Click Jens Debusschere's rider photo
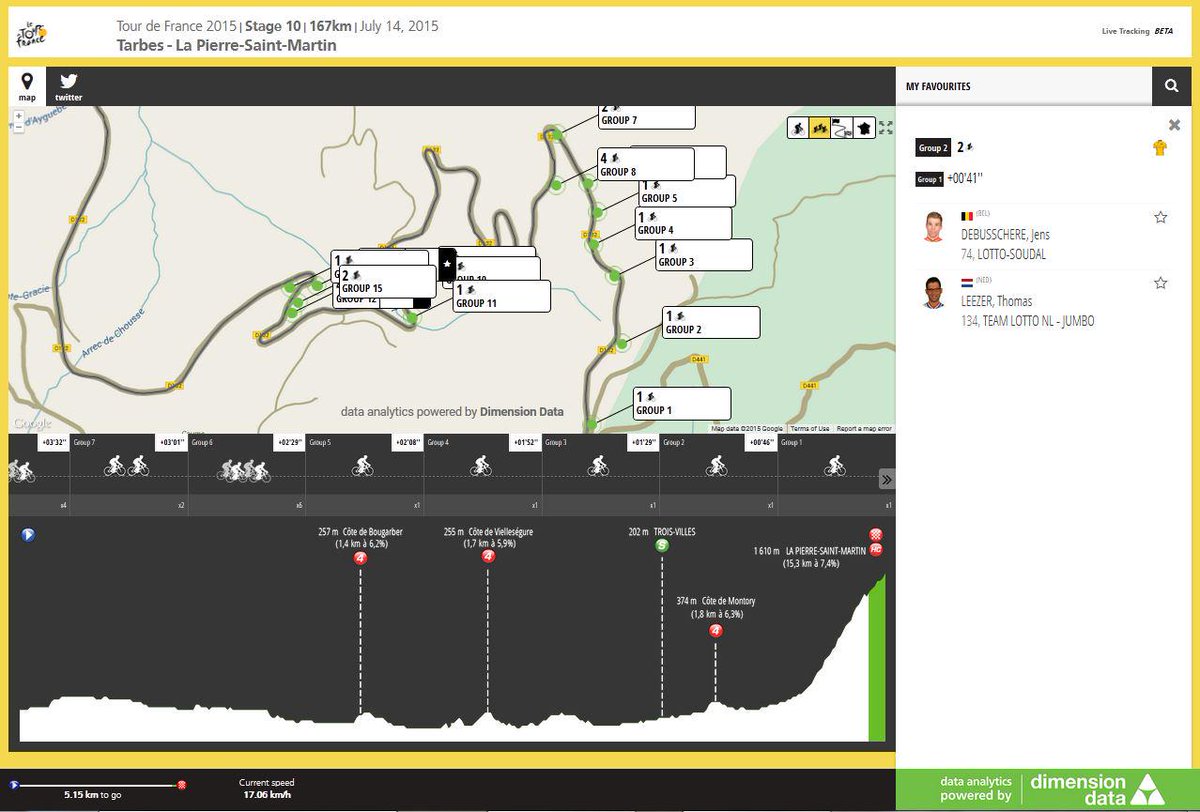Screen dimensions: 1200x812 [x=934, y=226]
